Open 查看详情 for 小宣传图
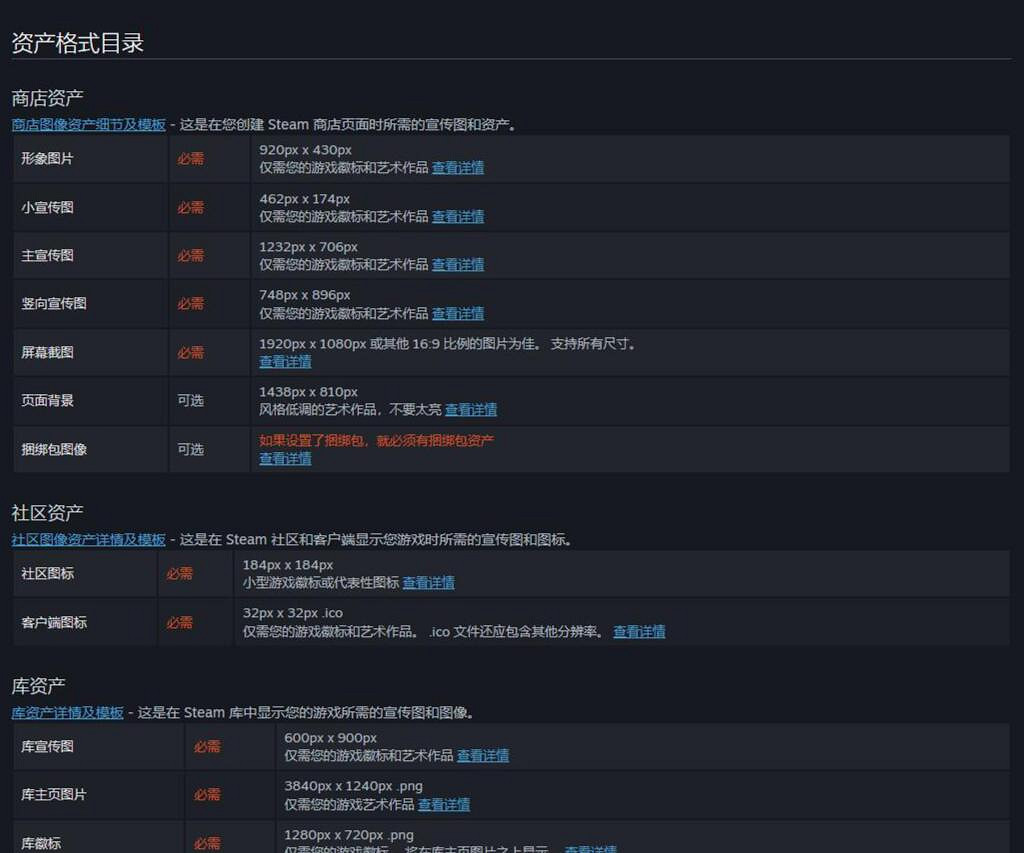The image size is (1024, 853). (x=458, y=216)
